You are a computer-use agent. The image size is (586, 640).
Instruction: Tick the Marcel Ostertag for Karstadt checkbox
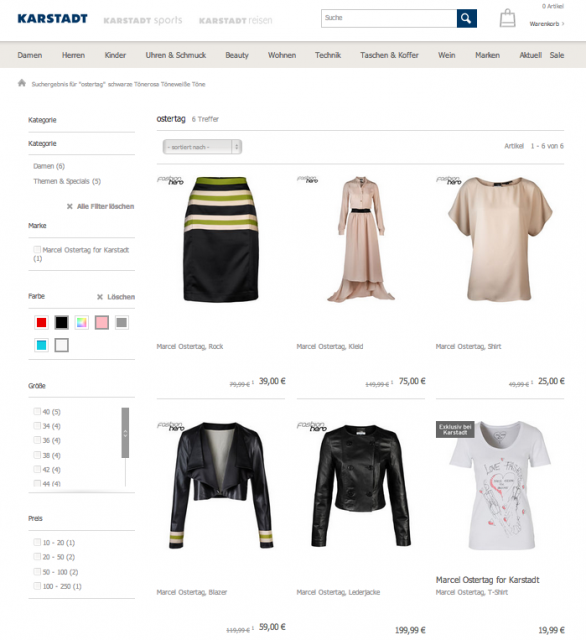[37, 249]
